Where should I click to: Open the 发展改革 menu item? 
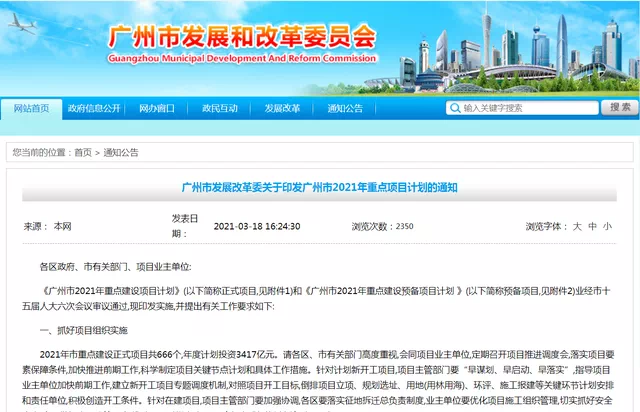coord(282,109)
